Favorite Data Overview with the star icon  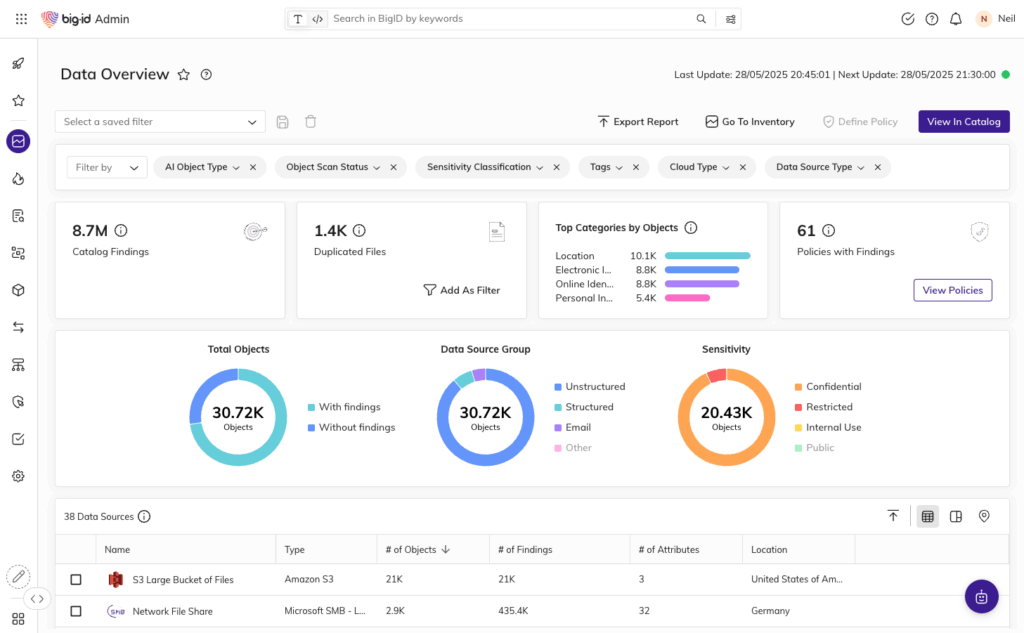coord(184,74)
